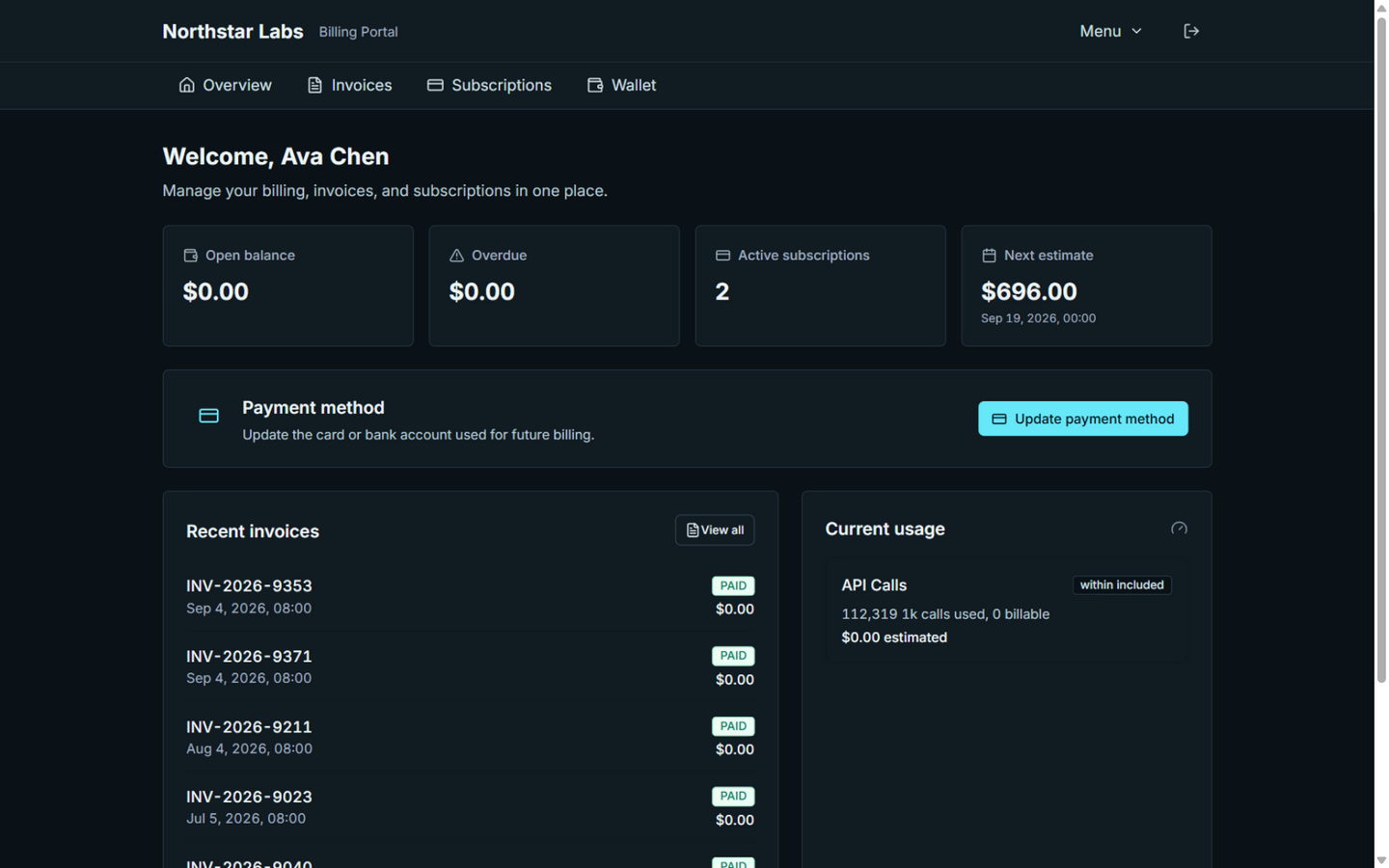The width and height of the screenshot is (1389, 868).
Task: Click the gauge icon in Current usage
Action: [x=1179, y=529]
